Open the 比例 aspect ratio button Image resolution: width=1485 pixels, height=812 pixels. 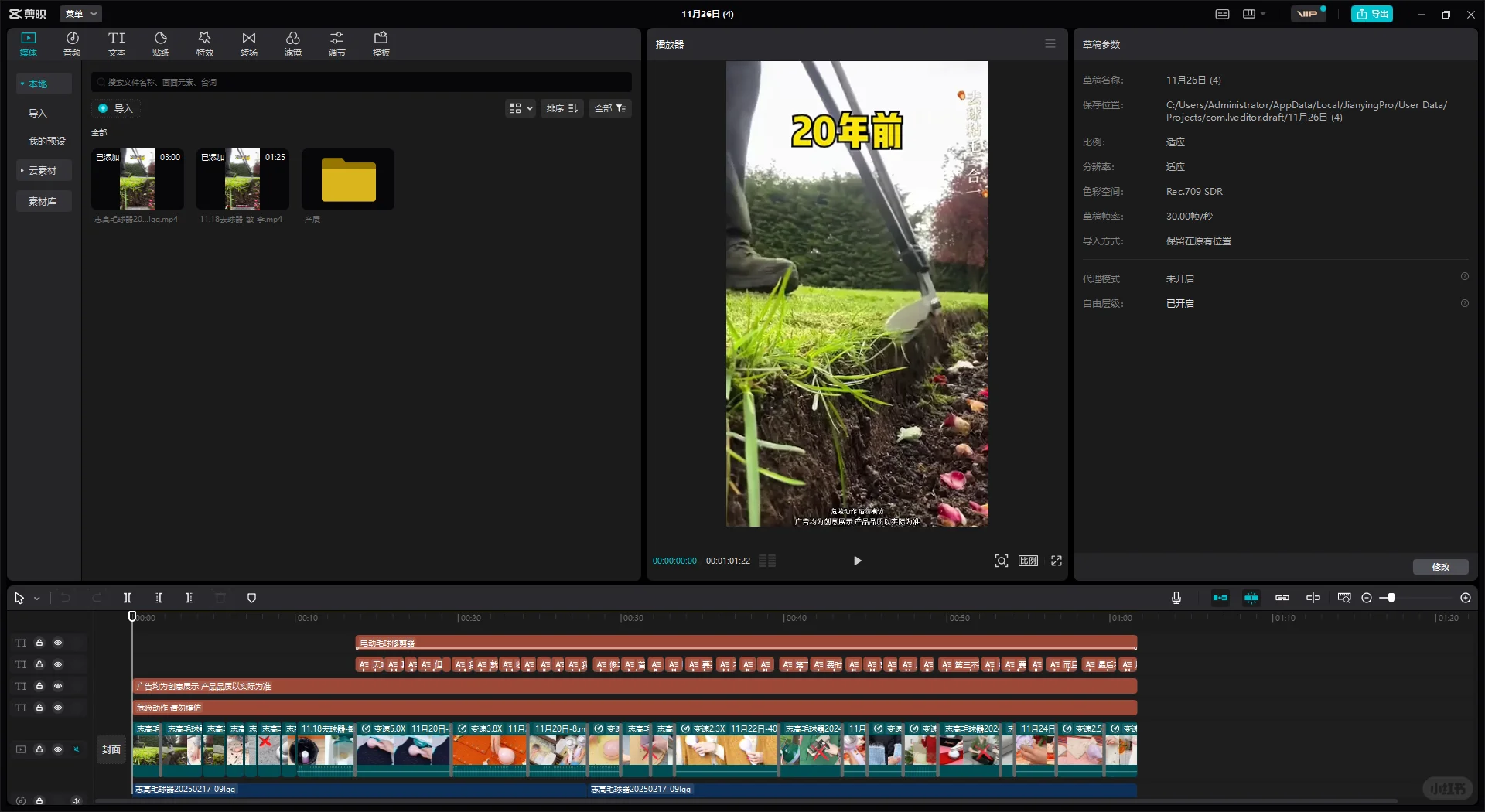[1029, 561]
